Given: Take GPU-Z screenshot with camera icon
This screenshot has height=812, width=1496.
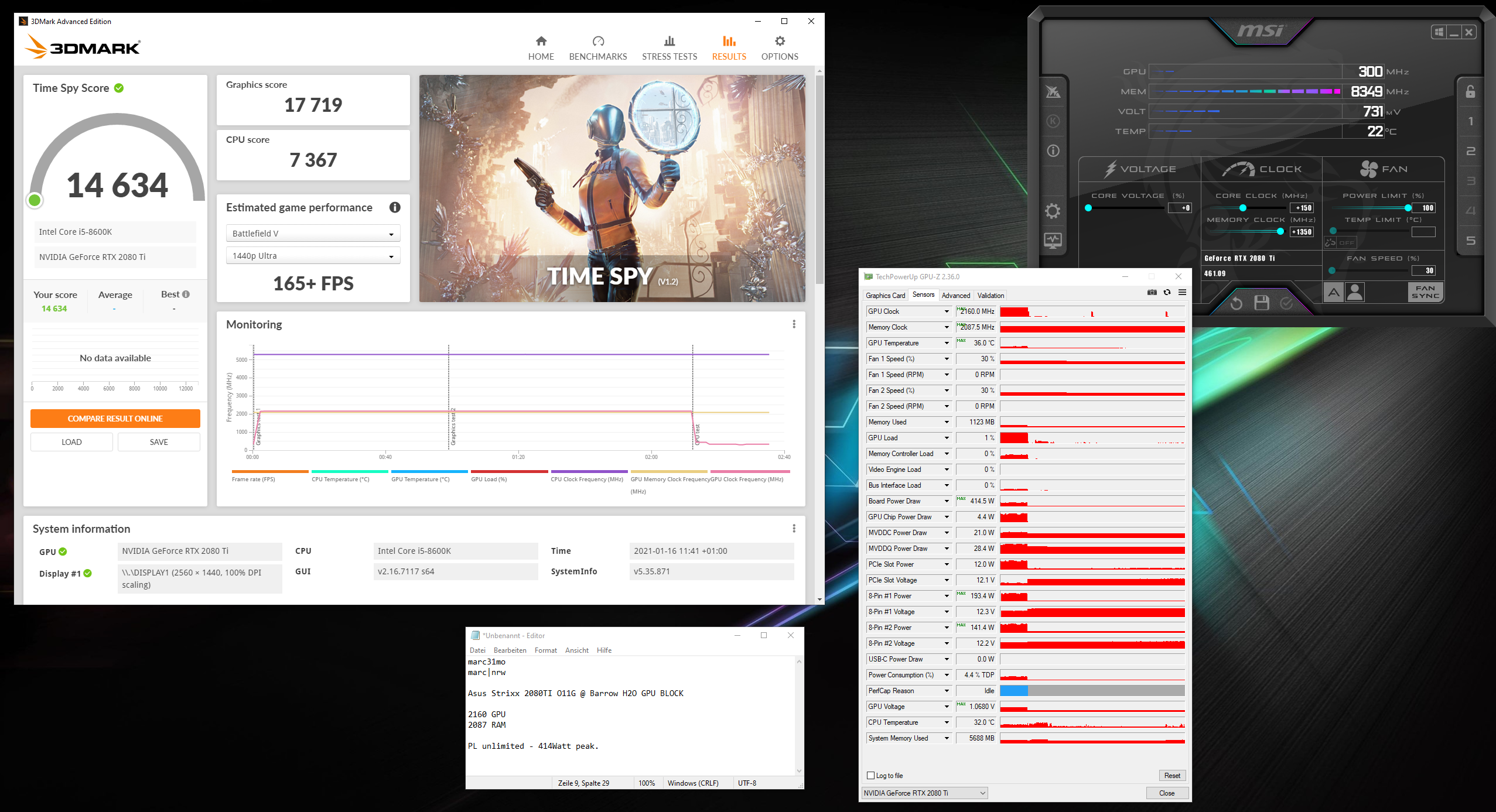Looking at the screenshot, I should (1152, 293).
